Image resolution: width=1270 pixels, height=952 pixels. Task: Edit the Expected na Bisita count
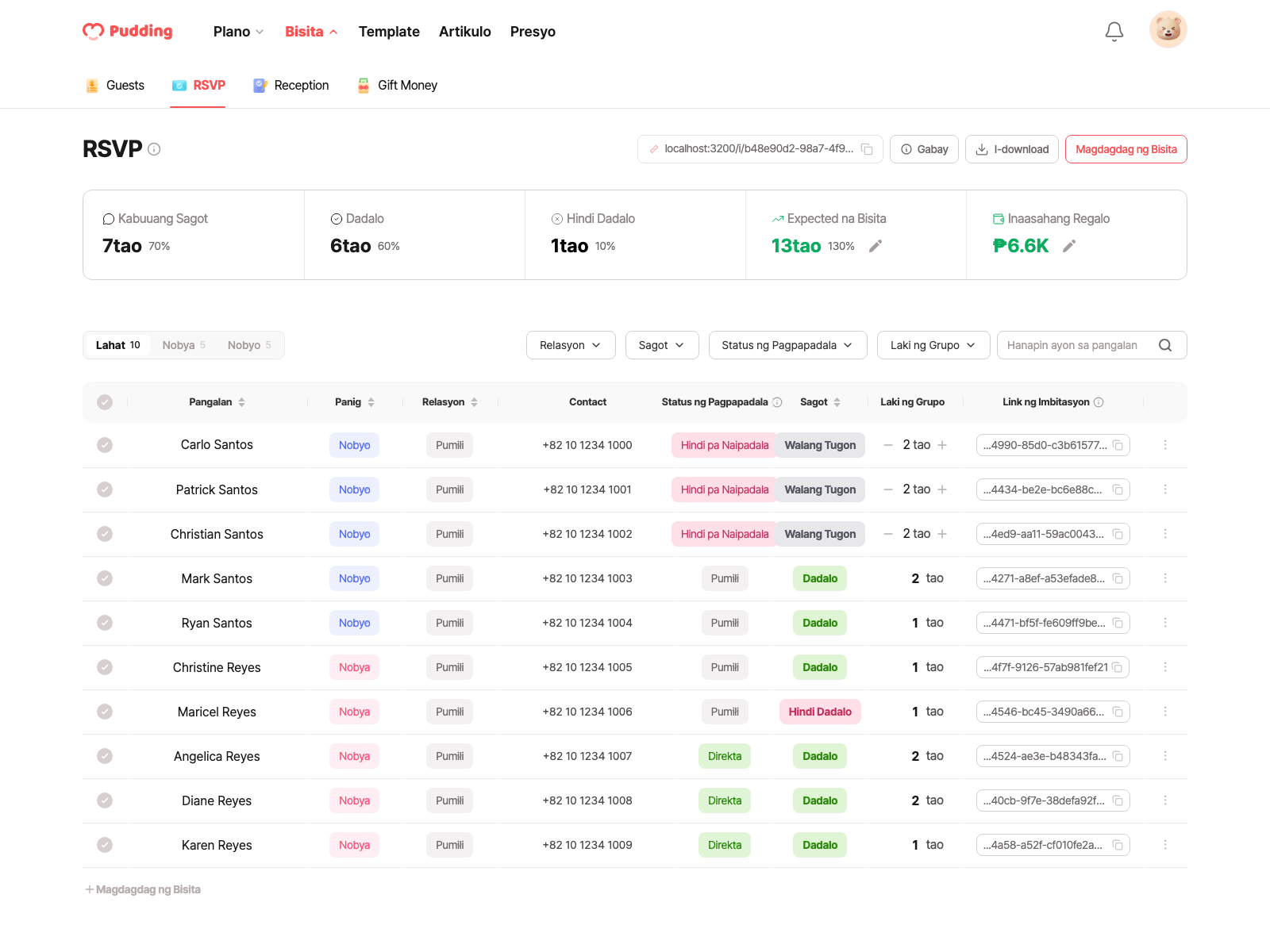point(876,246)
